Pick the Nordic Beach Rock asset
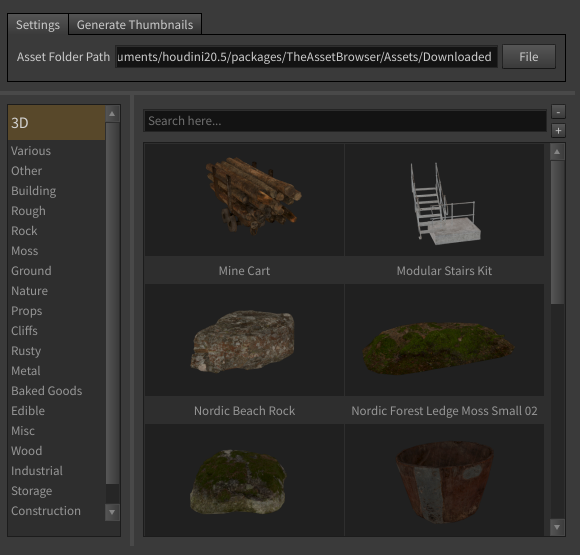 [244, 340]
